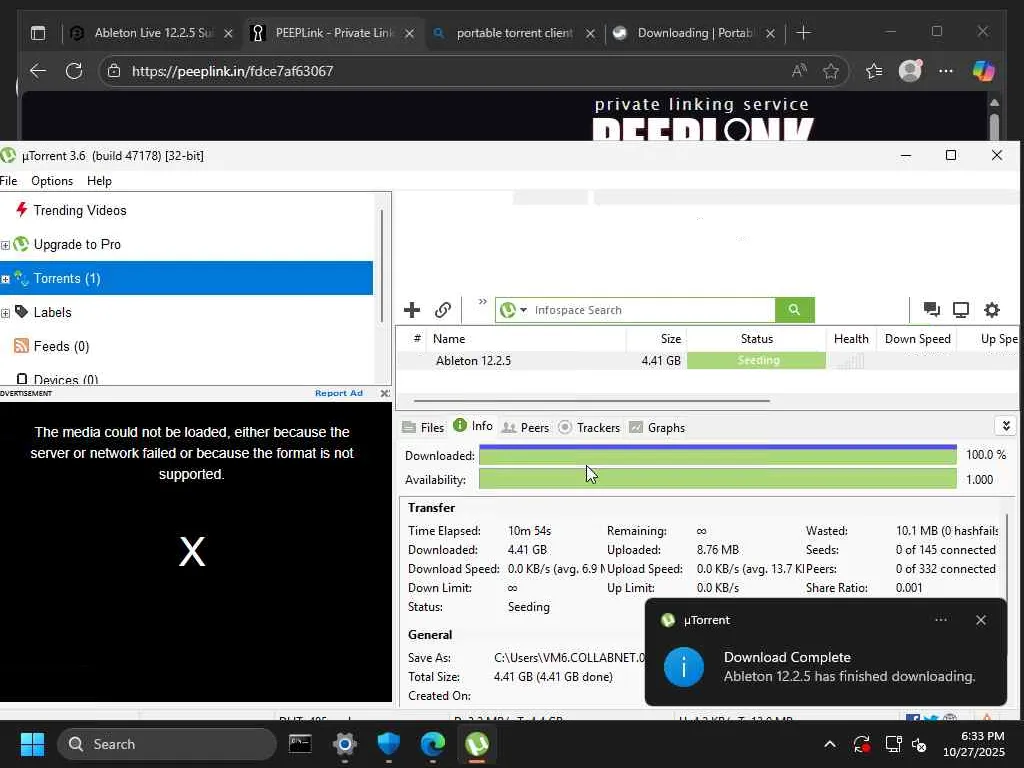
Task: Open the Edge profile avatar
Action: (910, 71)
